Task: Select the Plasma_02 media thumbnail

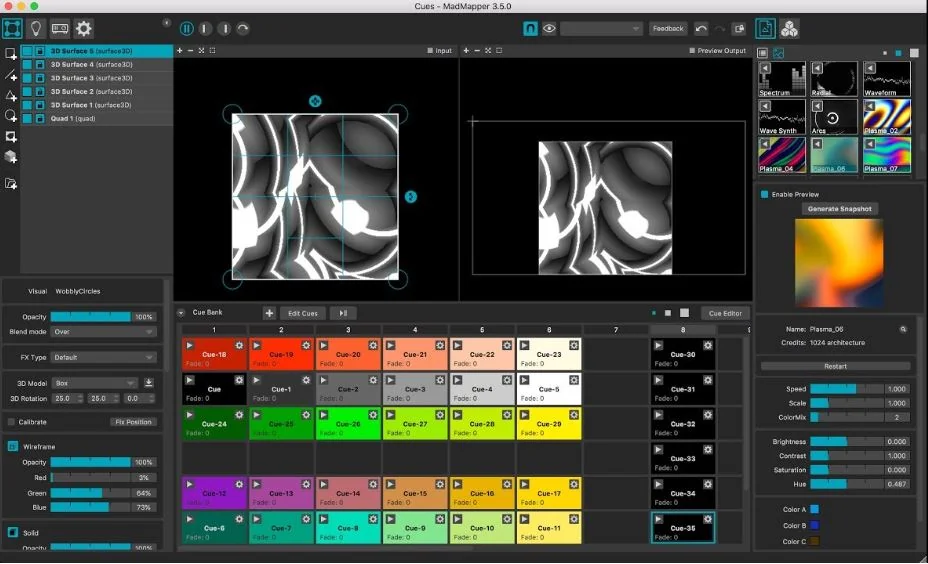Action: click(887, 117)
